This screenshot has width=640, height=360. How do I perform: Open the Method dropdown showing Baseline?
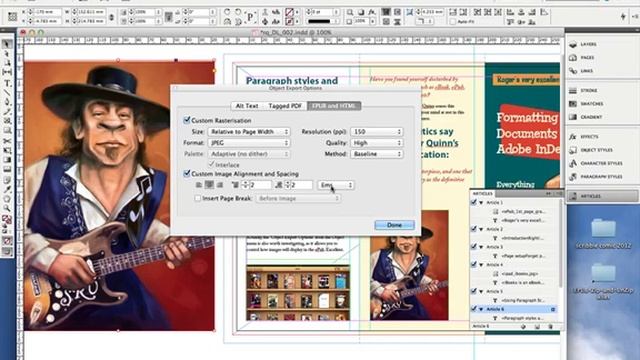(376, 154)
